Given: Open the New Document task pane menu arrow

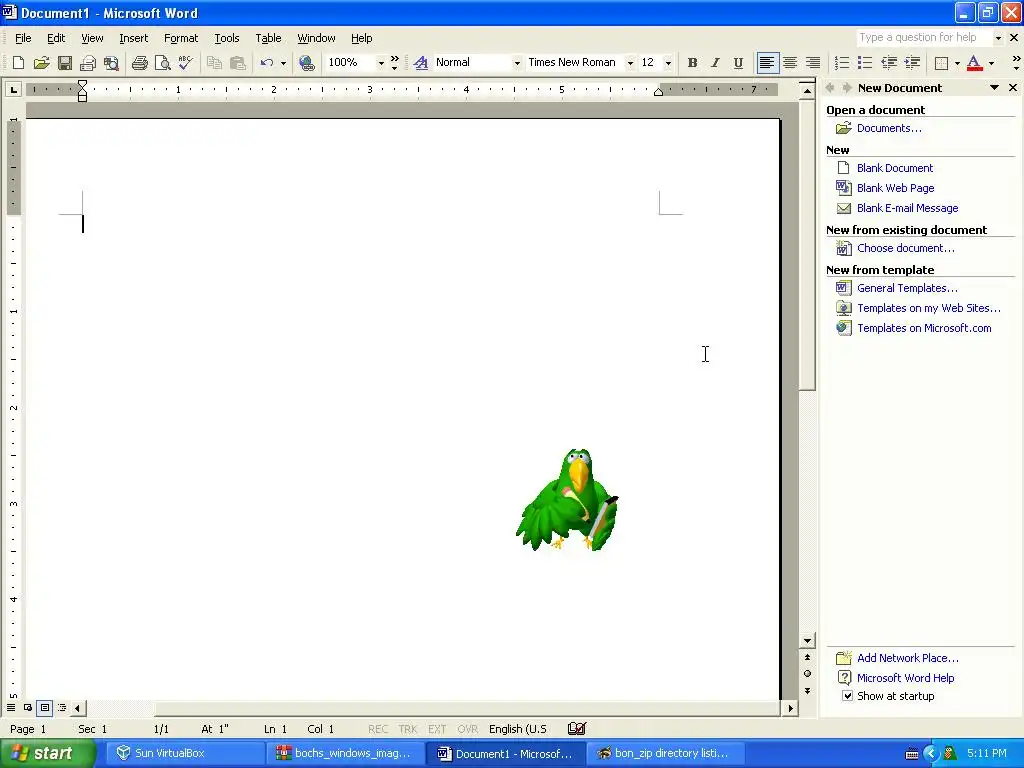Looking at the screenshot, I should [994, 88].
